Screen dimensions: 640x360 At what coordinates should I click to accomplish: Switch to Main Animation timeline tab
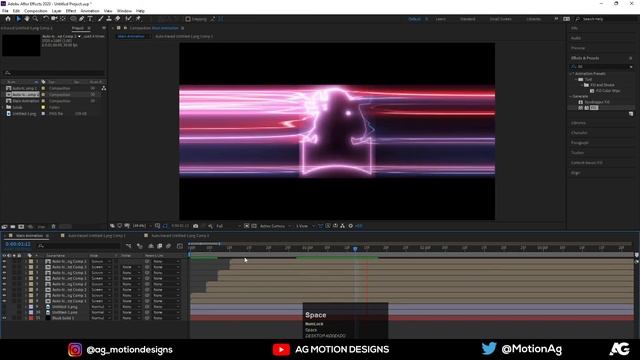(x=29, y=236)
